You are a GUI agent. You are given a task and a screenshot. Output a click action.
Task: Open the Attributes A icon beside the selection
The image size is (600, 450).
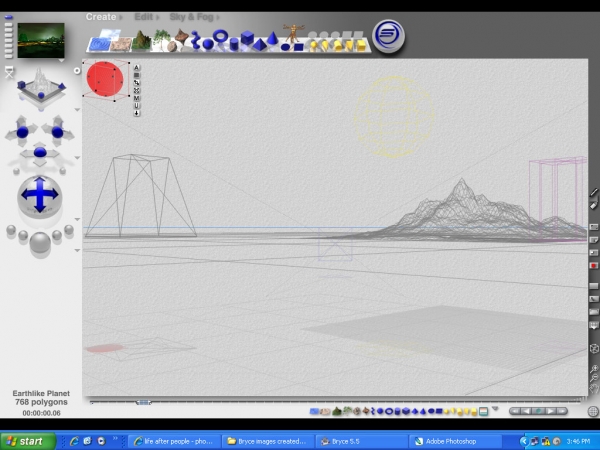tap(137, 68)
